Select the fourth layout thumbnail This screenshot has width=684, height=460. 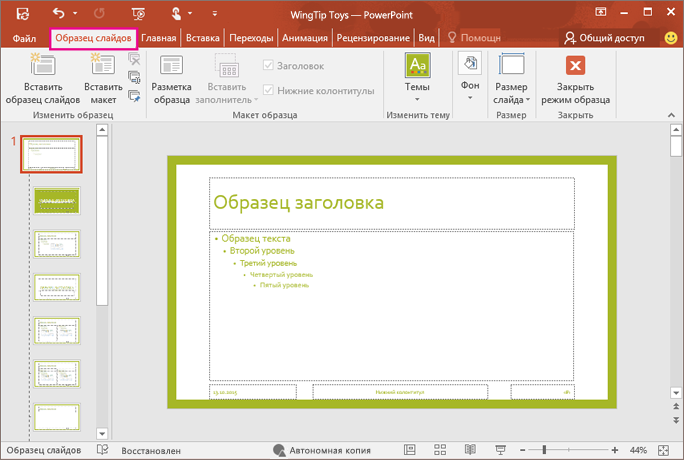[x=57, y=287]
